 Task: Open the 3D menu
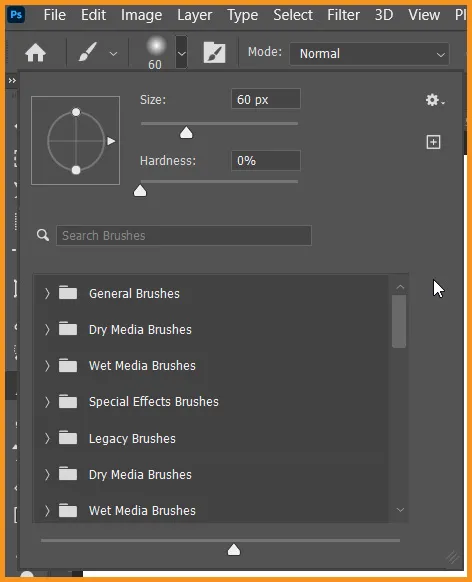384,15
